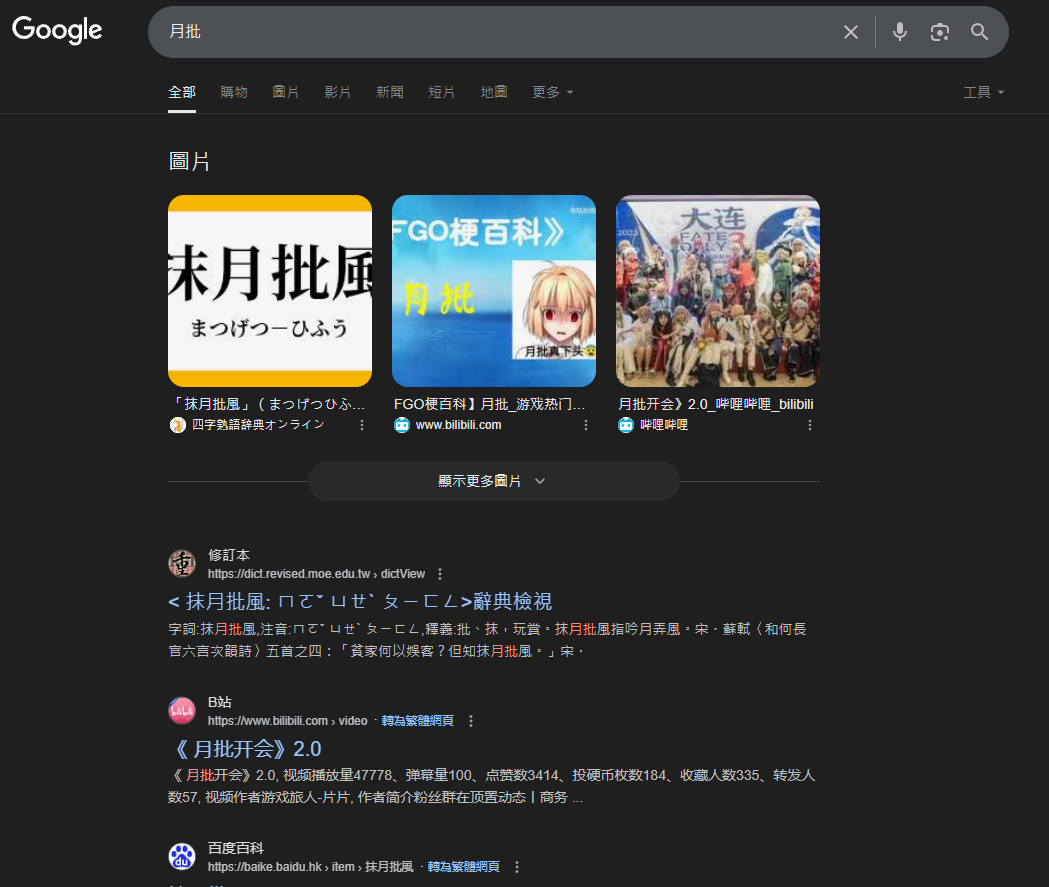Viewport: 1049px width, 887px height.
Task: Open the 工具 tools dropdown
Action: point(983,92)
